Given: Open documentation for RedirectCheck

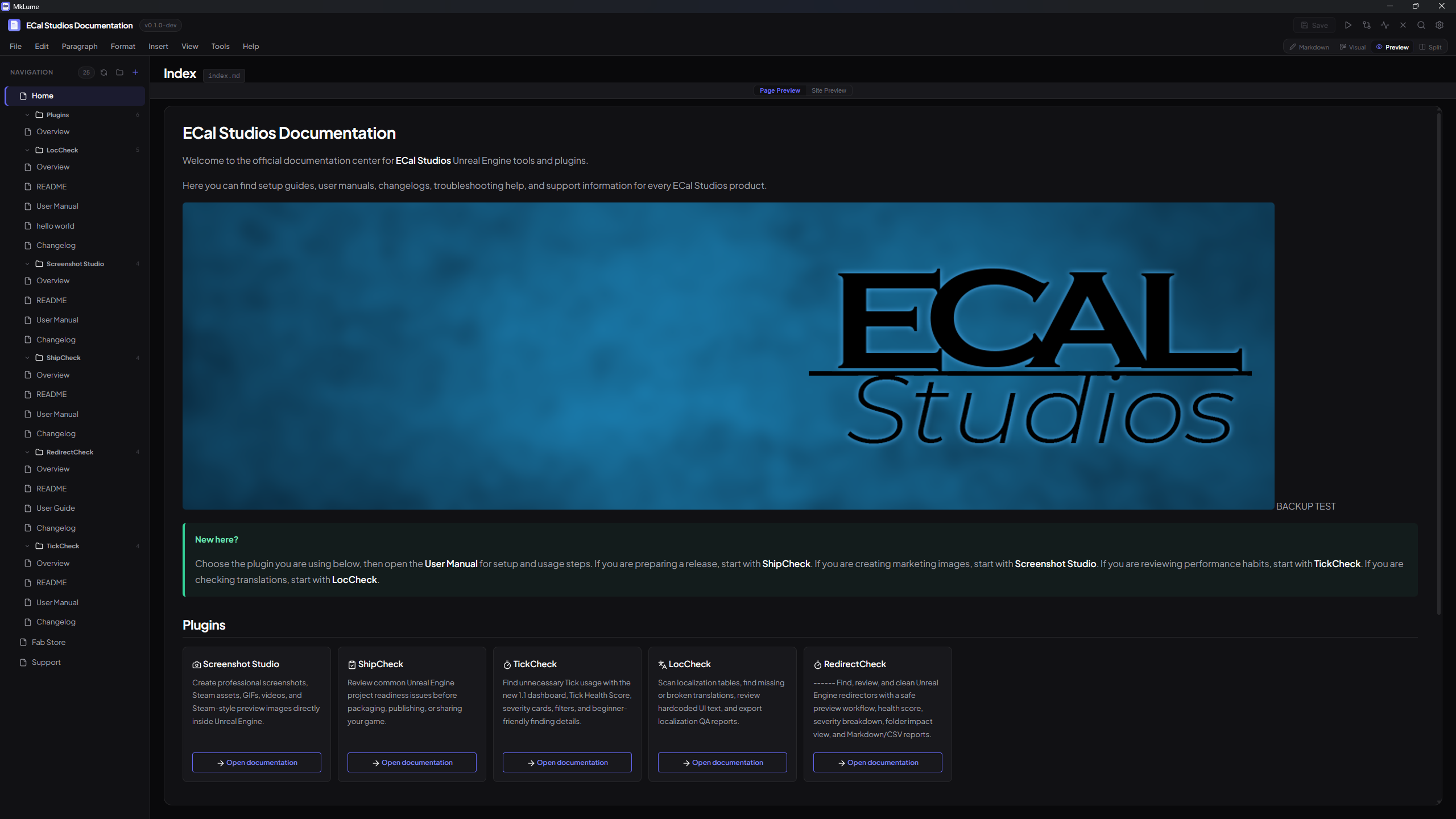Looking at the screenshot, I should pyautogui.click(x=878, y=762).
